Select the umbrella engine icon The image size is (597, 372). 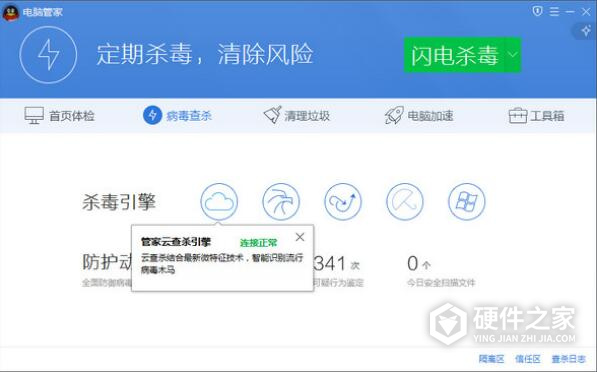click(405, 202)
